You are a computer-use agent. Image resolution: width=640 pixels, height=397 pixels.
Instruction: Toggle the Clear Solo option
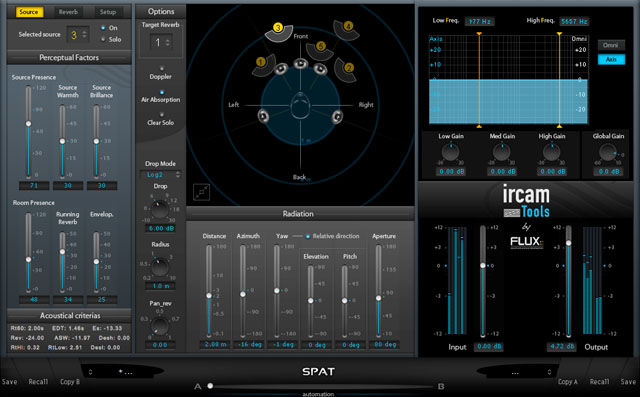click(162, 115)
